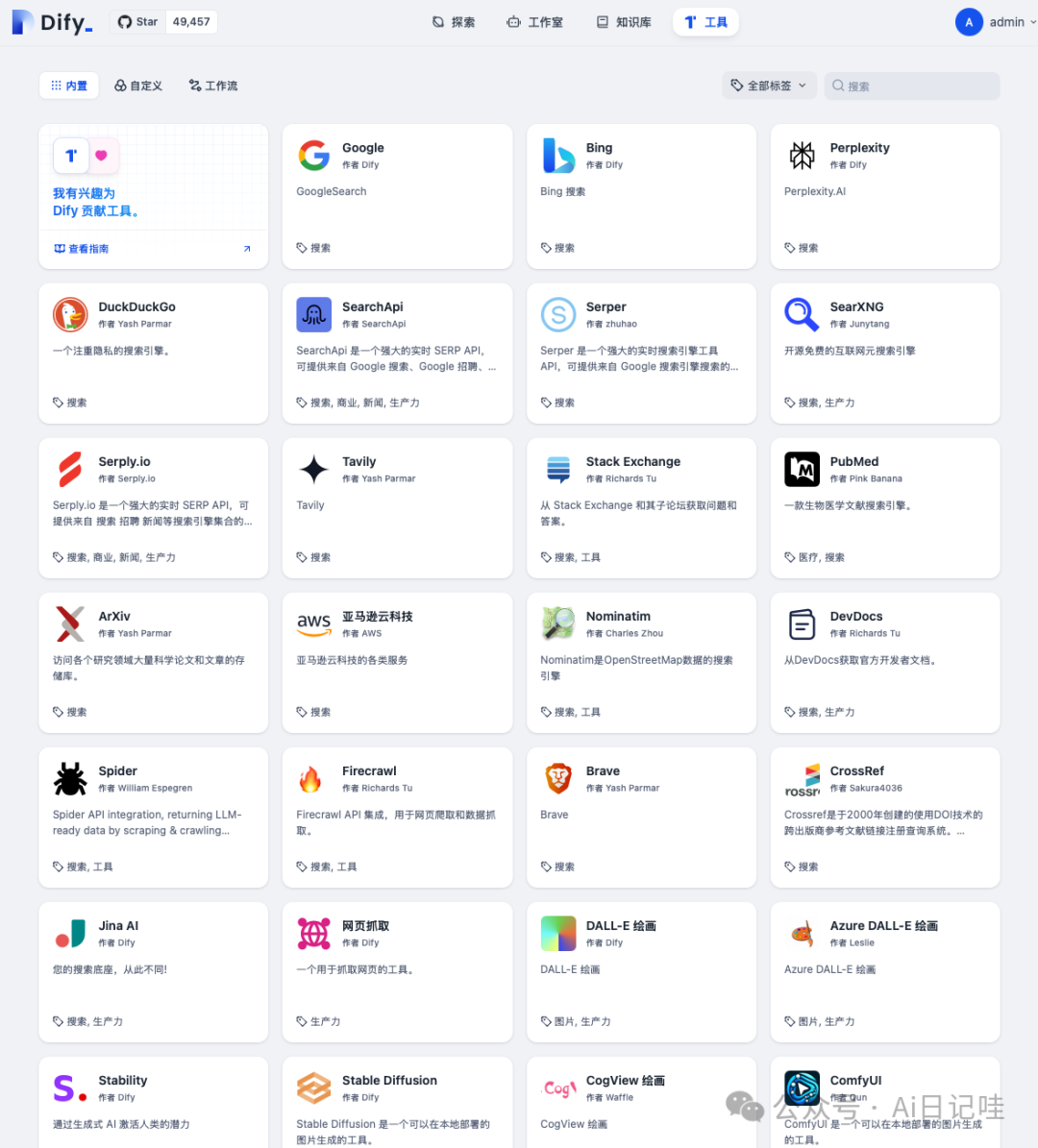Open the 查看指南 link
The width and height of the screenshot is (1038, 1148).
click(82, 249)
